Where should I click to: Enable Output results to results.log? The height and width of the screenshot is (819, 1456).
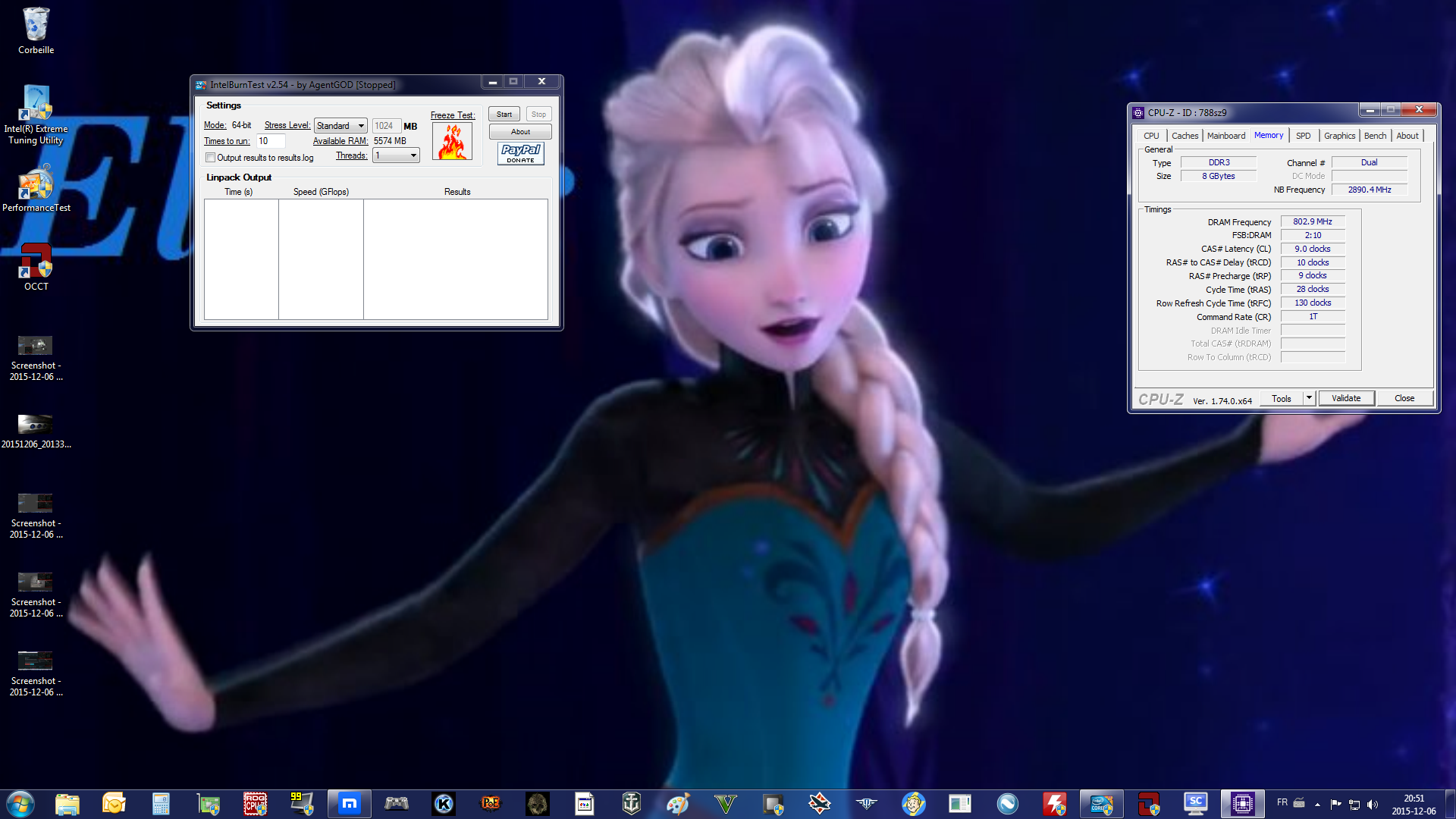pyautogui.click(x=211, y=158)
